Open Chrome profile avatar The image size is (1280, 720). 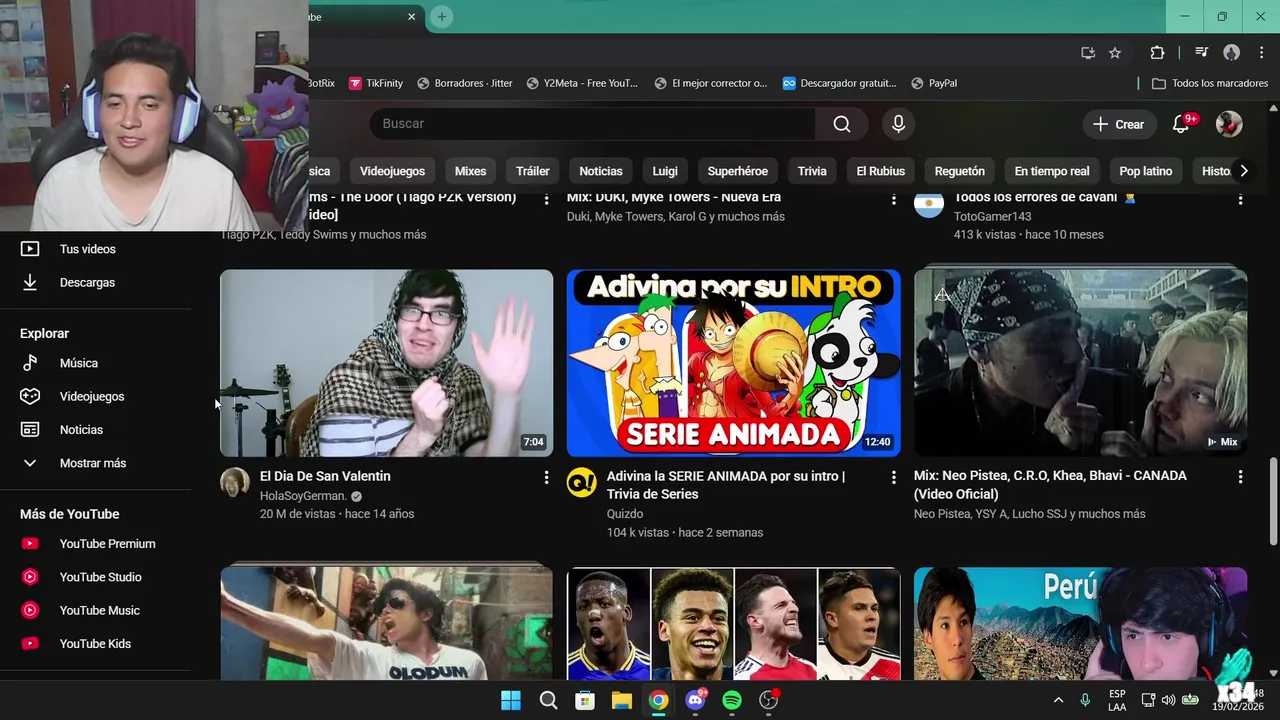pos(1231,53)
